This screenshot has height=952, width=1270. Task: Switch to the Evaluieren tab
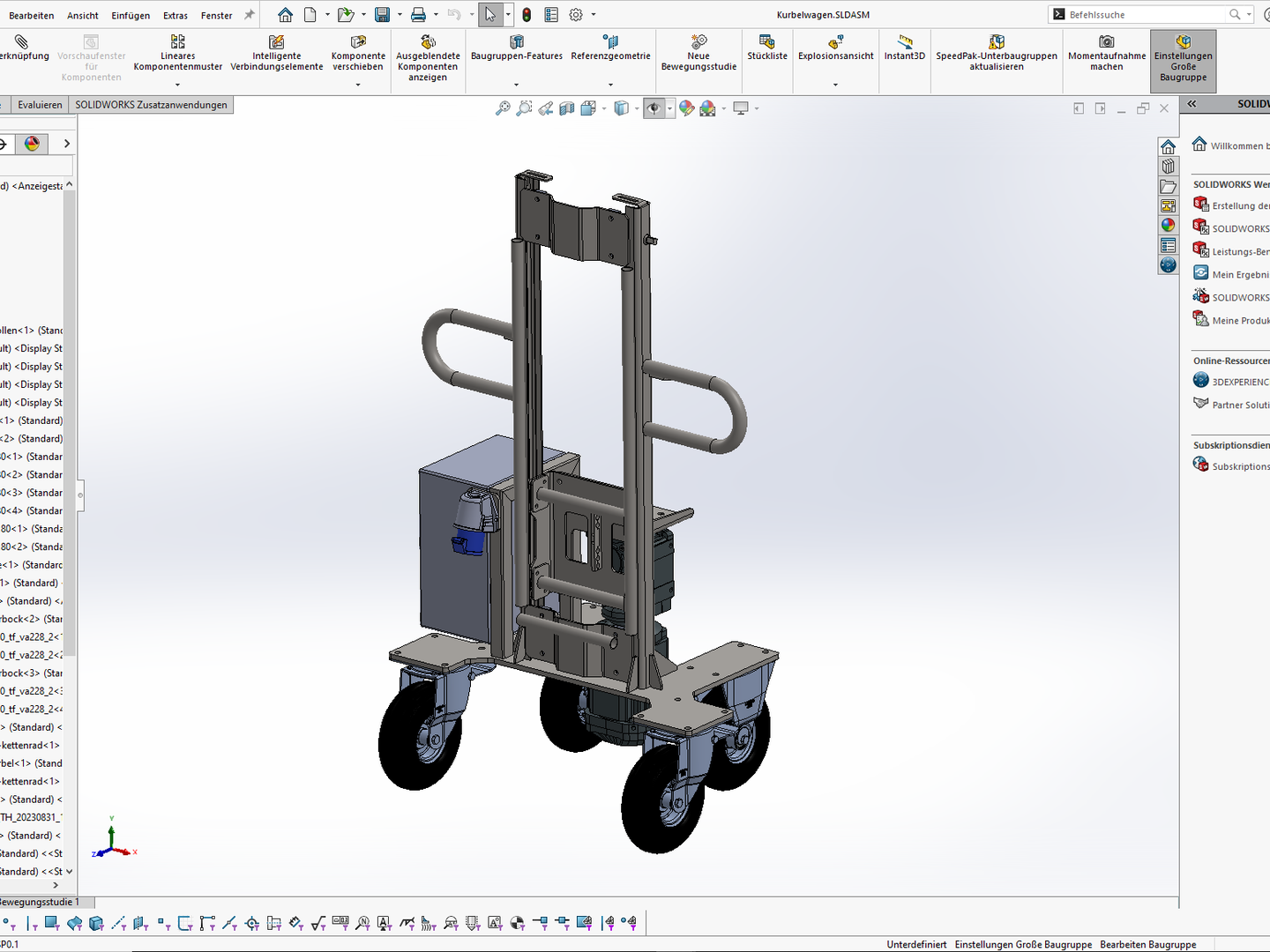pos(40,105)
